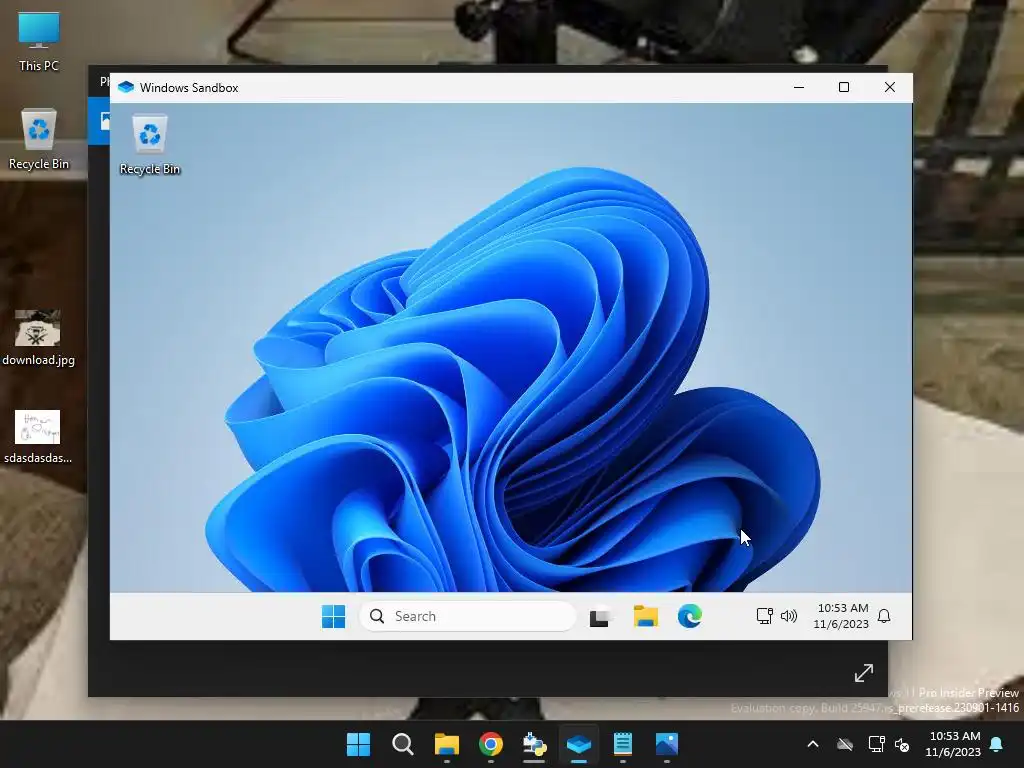
Task: Click the Photos window fullscreen arrow icon
Action: [x=864, y=673]
